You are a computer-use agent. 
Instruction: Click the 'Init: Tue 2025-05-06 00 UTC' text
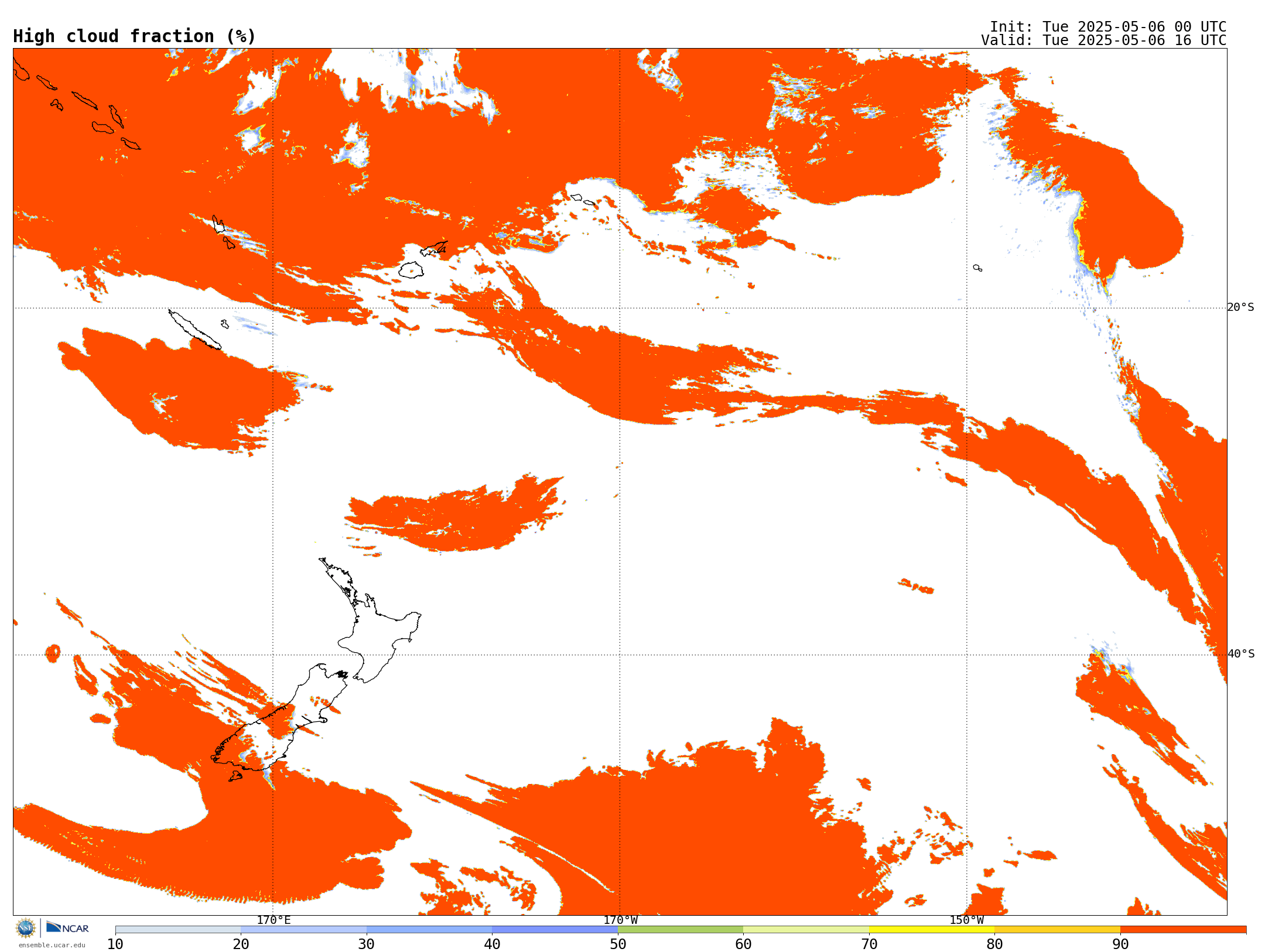click(1108, 27)
